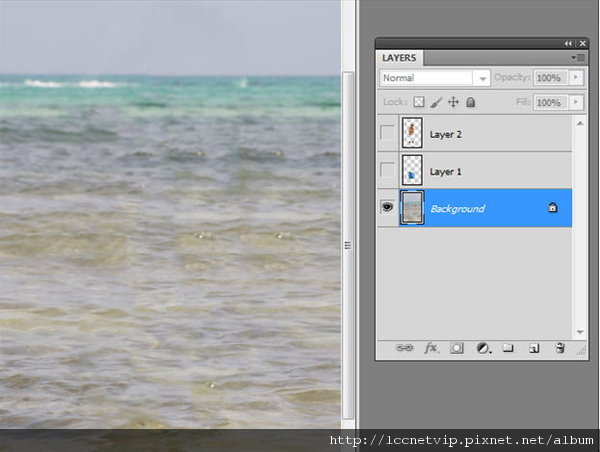Image resolution: width=600 pixels, height=452 pixels.
Task: Lock image pixels brush icon
Action: (436, 102)
